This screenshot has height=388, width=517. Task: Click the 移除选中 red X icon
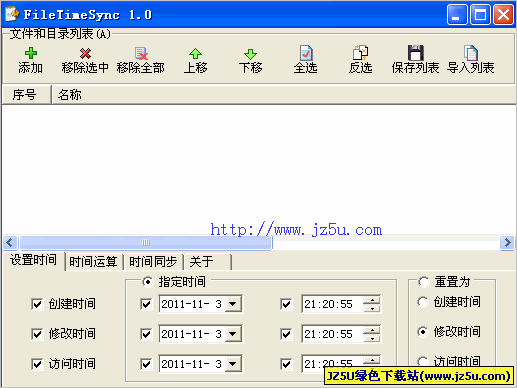tap(85, 53)
